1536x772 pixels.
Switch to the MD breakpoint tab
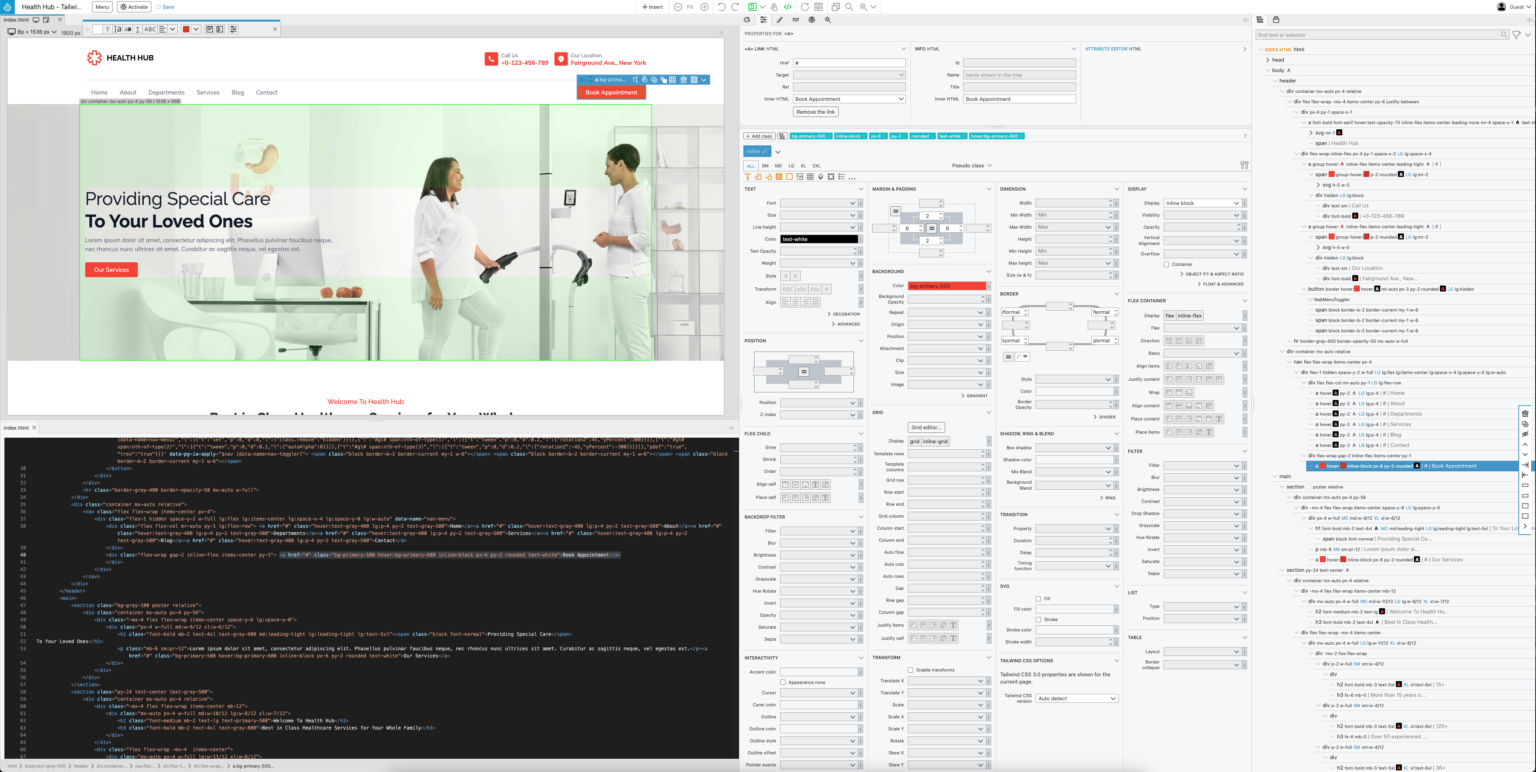tap(778, 165)
